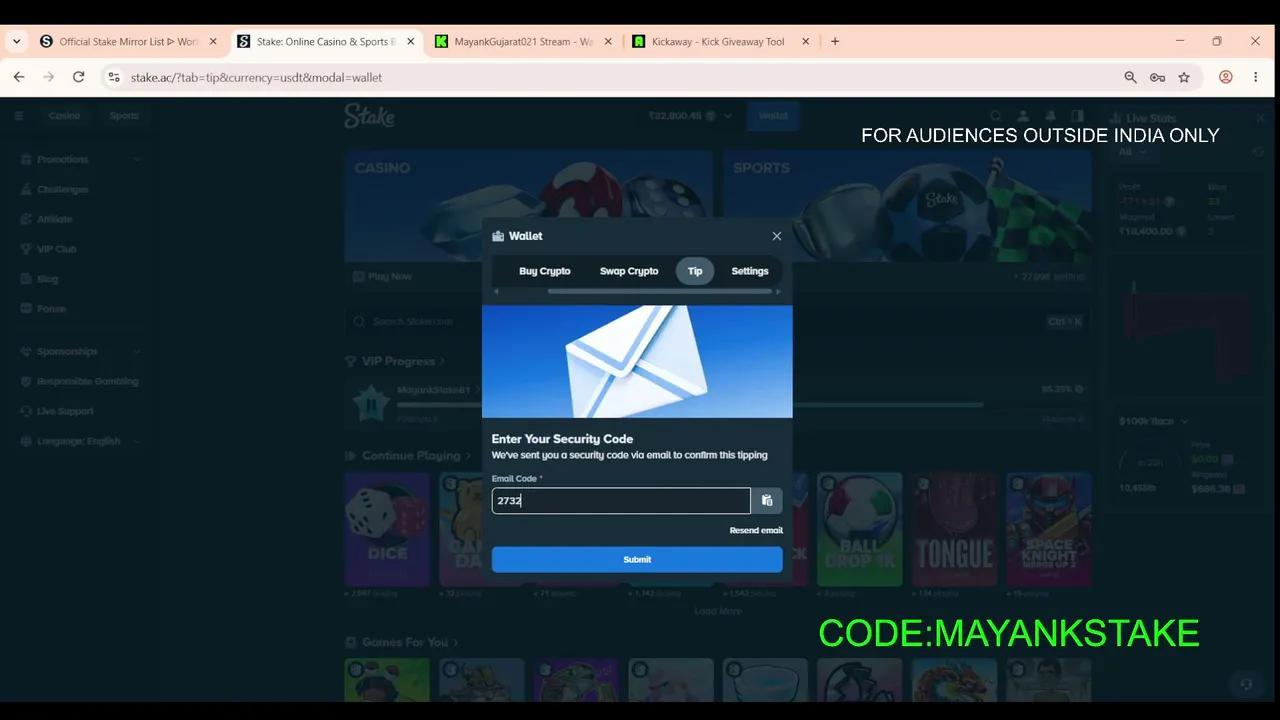
Task: Expand the tab search dropdown arrow
Action: pyautogui.click(x=17, y=42)
